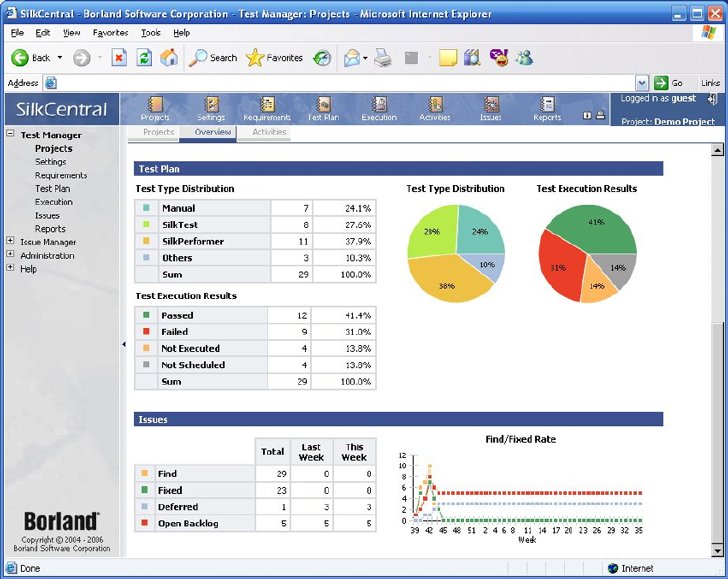Click the IE Refresh toolbar button
728x579 pixels.
pos(144,58)
